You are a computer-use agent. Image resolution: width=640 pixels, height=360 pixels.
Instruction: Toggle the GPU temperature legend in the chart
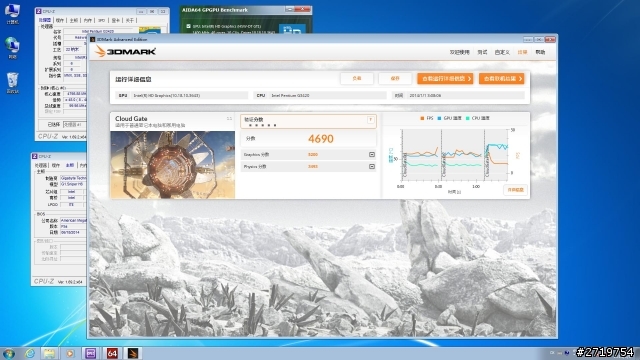(449, 118)
